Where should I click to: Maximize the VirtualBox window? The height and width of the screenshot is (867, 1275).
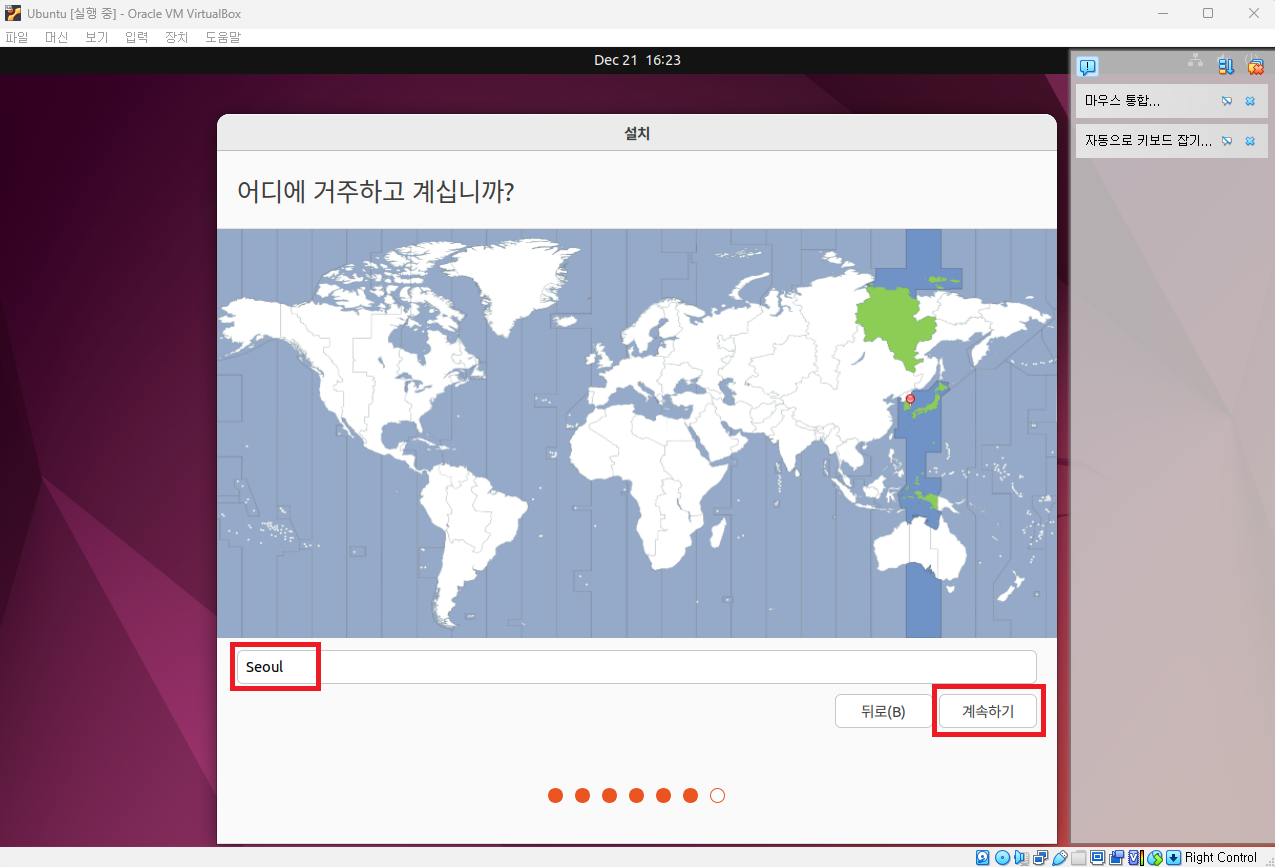[1208, 14]
